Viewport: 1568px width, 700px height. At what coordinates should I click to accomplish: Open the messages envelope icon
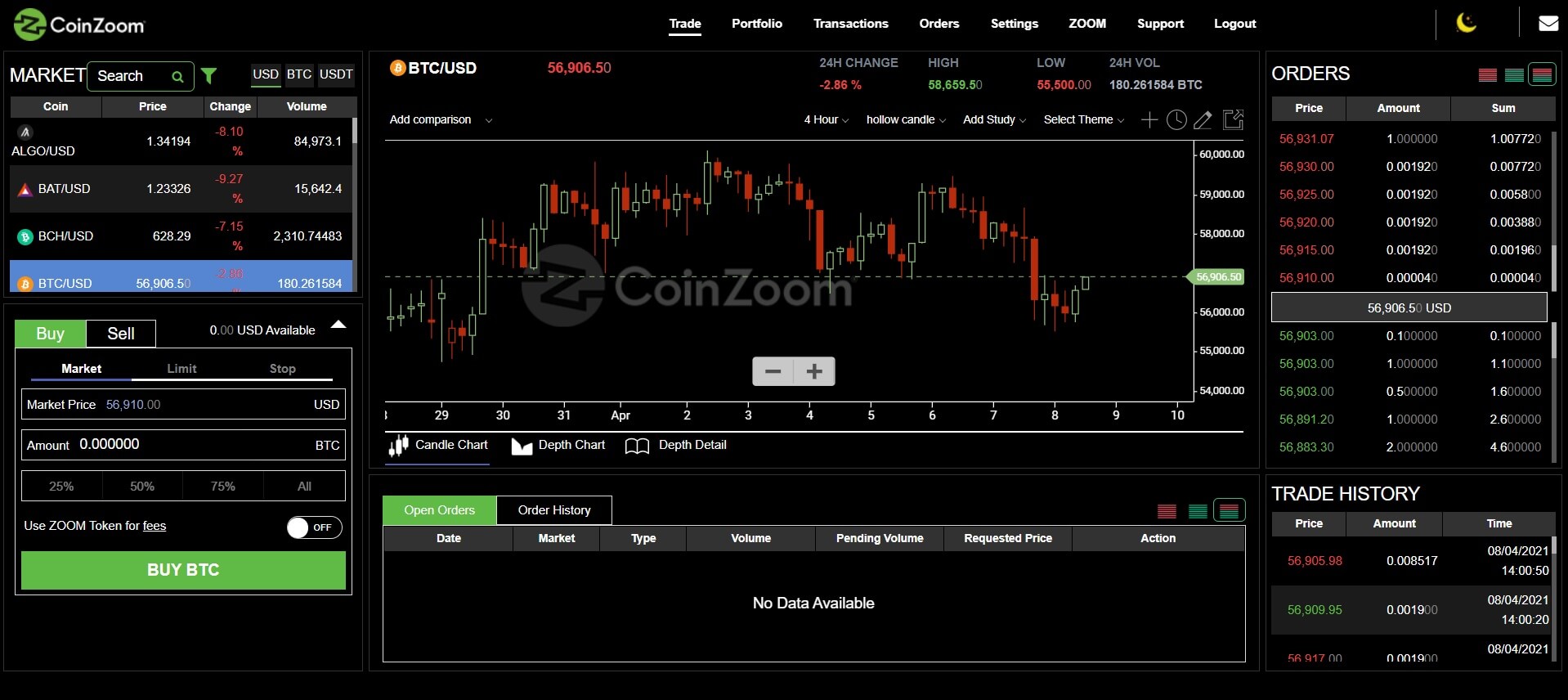pos(1548,24)
